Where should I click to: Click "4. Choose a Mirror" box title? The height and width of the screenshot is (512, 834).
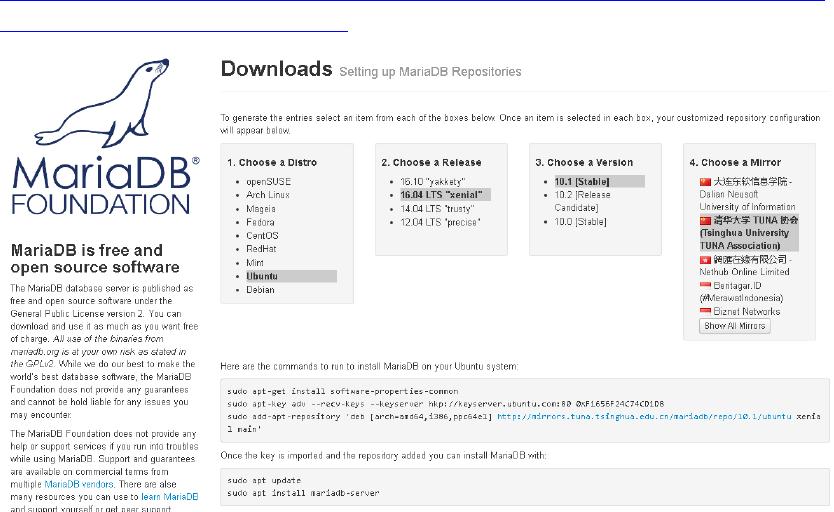[735, 163]
